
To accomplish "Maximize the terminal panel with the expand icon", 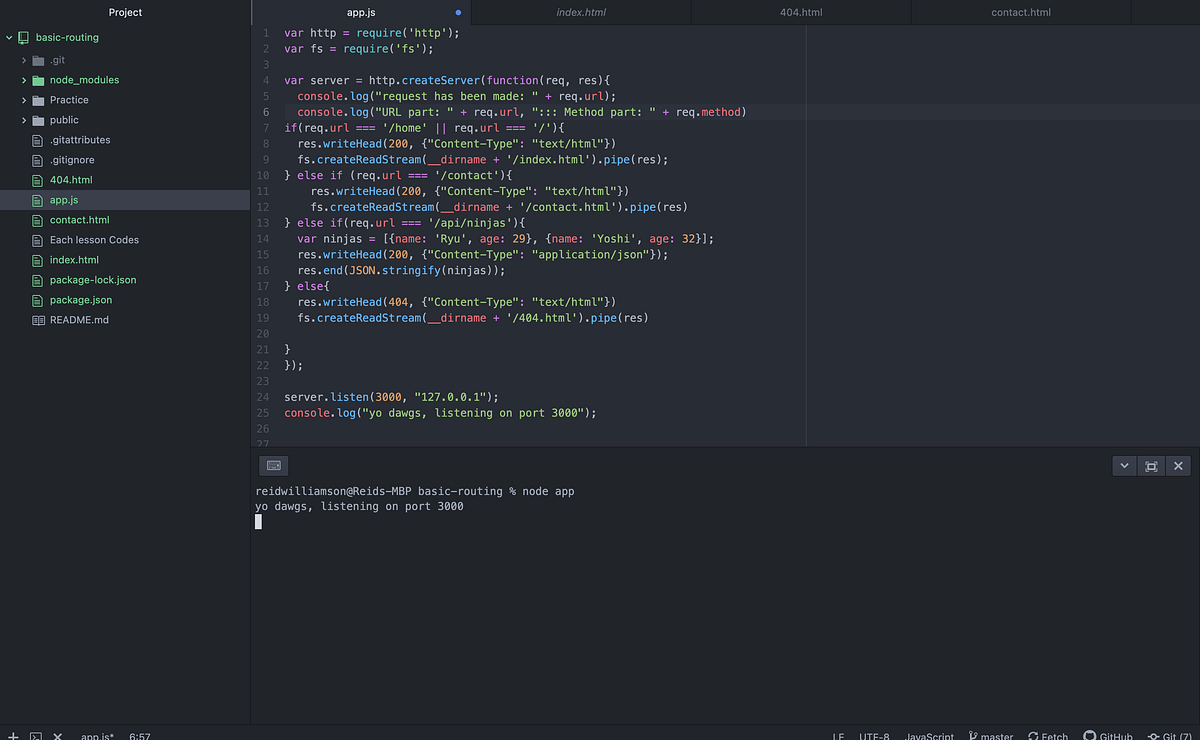I will tap(1151, 465).
